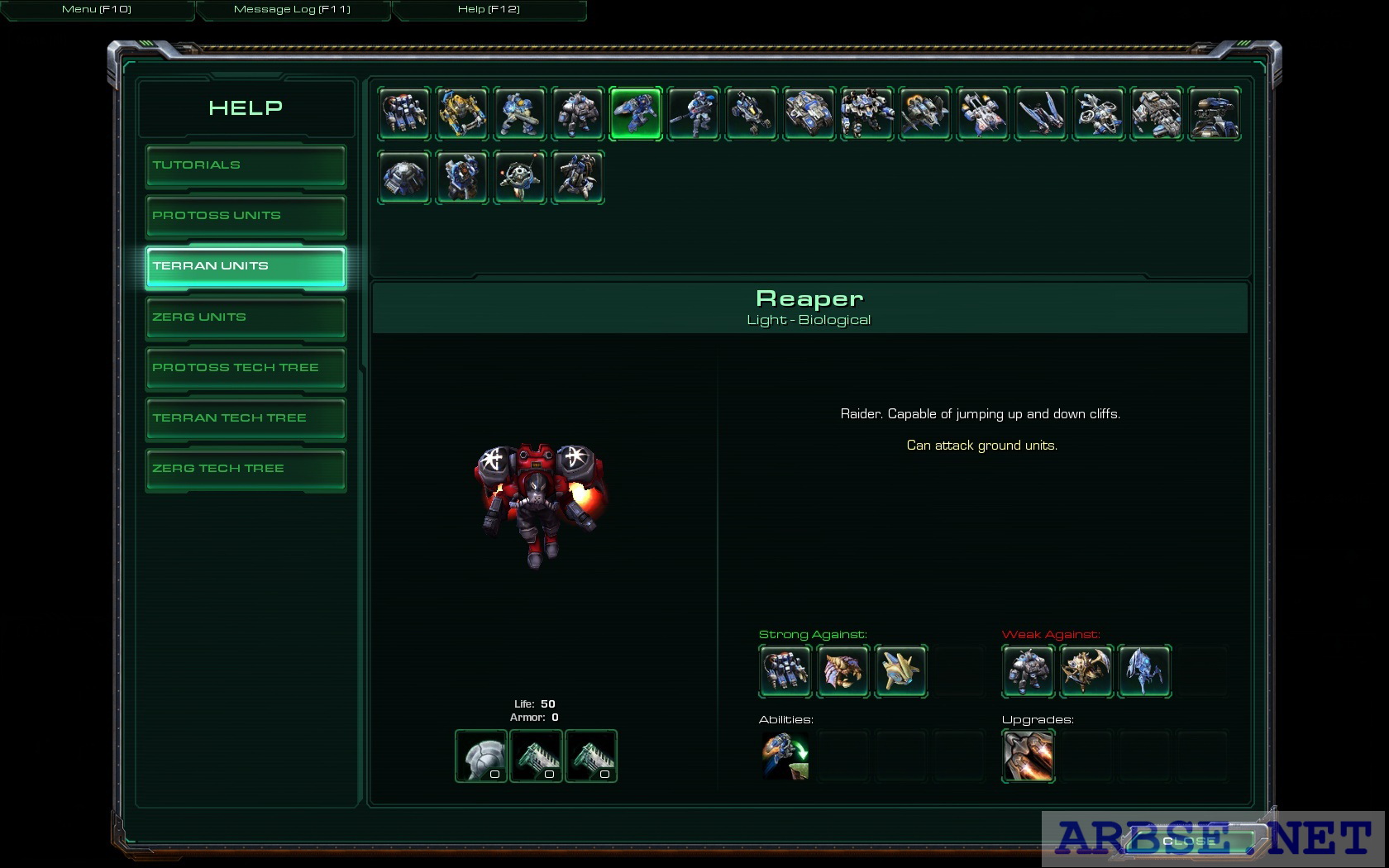Image resolution: width=1389 pixels, height=868 pixels.
Task: Open the Battlecruiser unit entry
Action: click(x=1157, y=113)
